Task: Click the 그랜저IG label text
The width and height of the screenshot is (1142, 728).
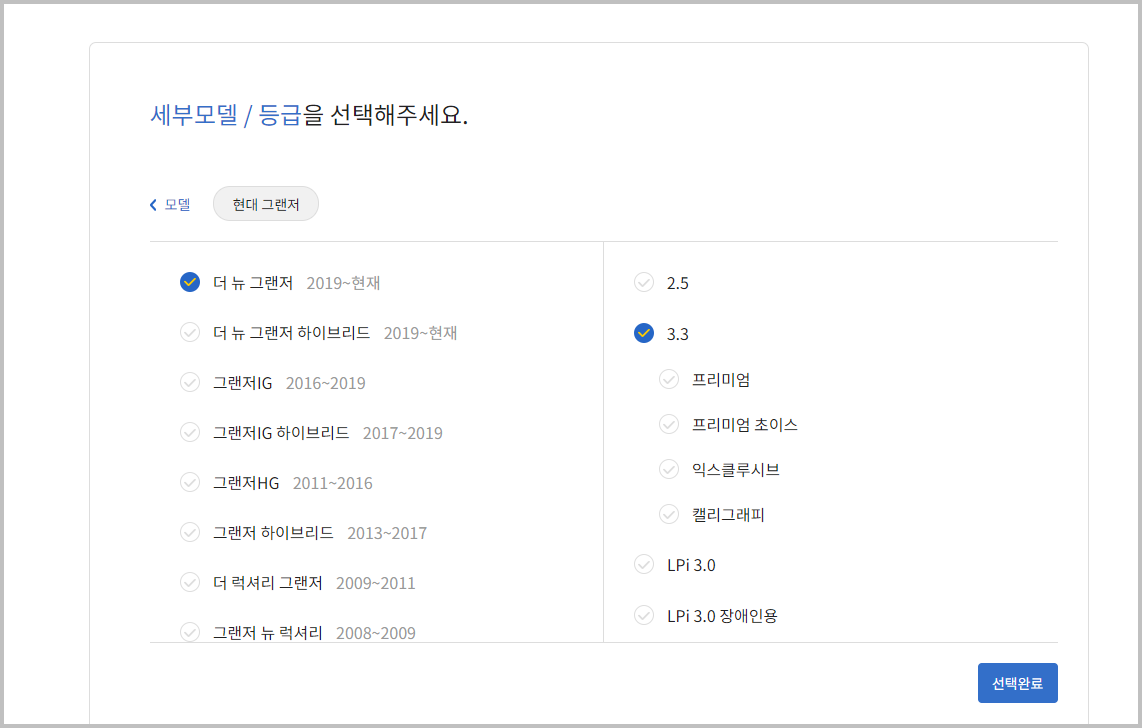Action: (243, 383)
